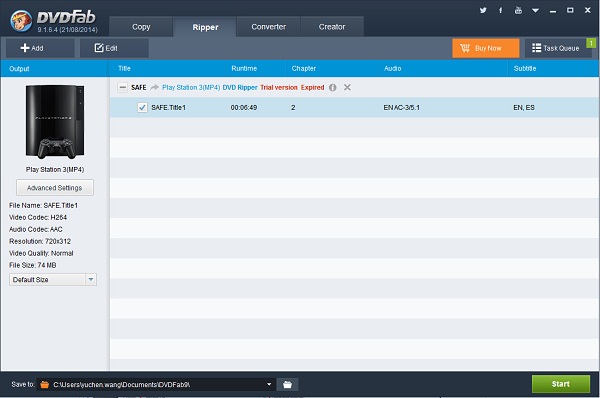
Task: Remove the SAFE task with X icon
Action: [347, 87]
